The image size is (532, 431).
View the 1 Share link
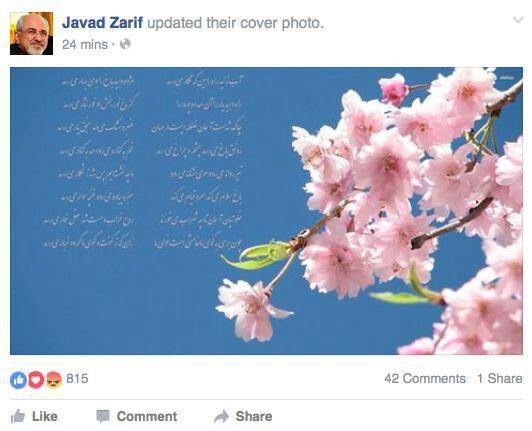[500, 378]
